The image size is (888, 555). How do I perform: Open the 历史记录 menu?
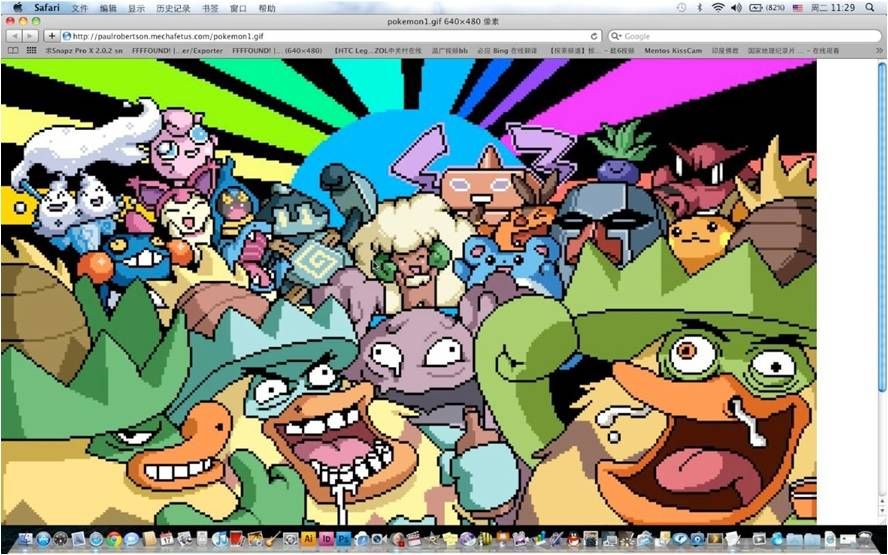pyautogui.click(x=173, y=8)
